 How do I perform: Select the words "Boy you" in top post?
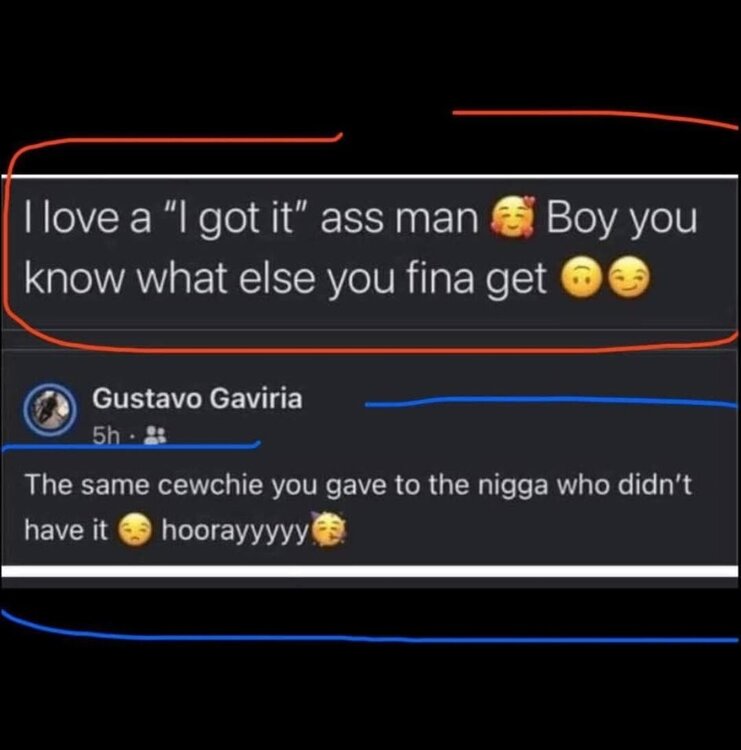pos(621,220)
